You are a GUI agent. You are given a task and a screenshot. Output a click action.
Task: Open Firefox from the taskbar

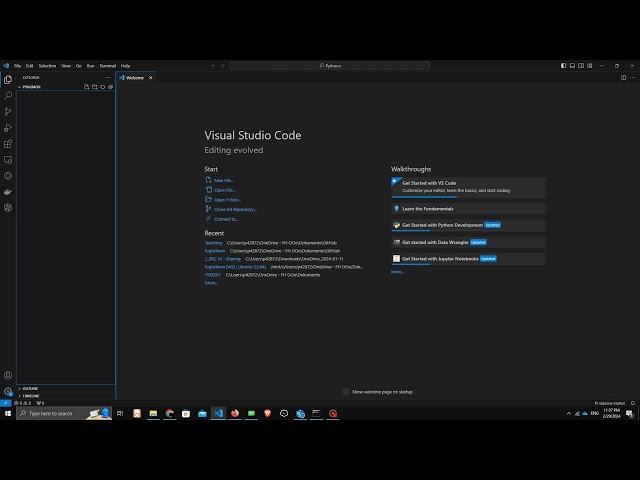(x=235, y=413)
